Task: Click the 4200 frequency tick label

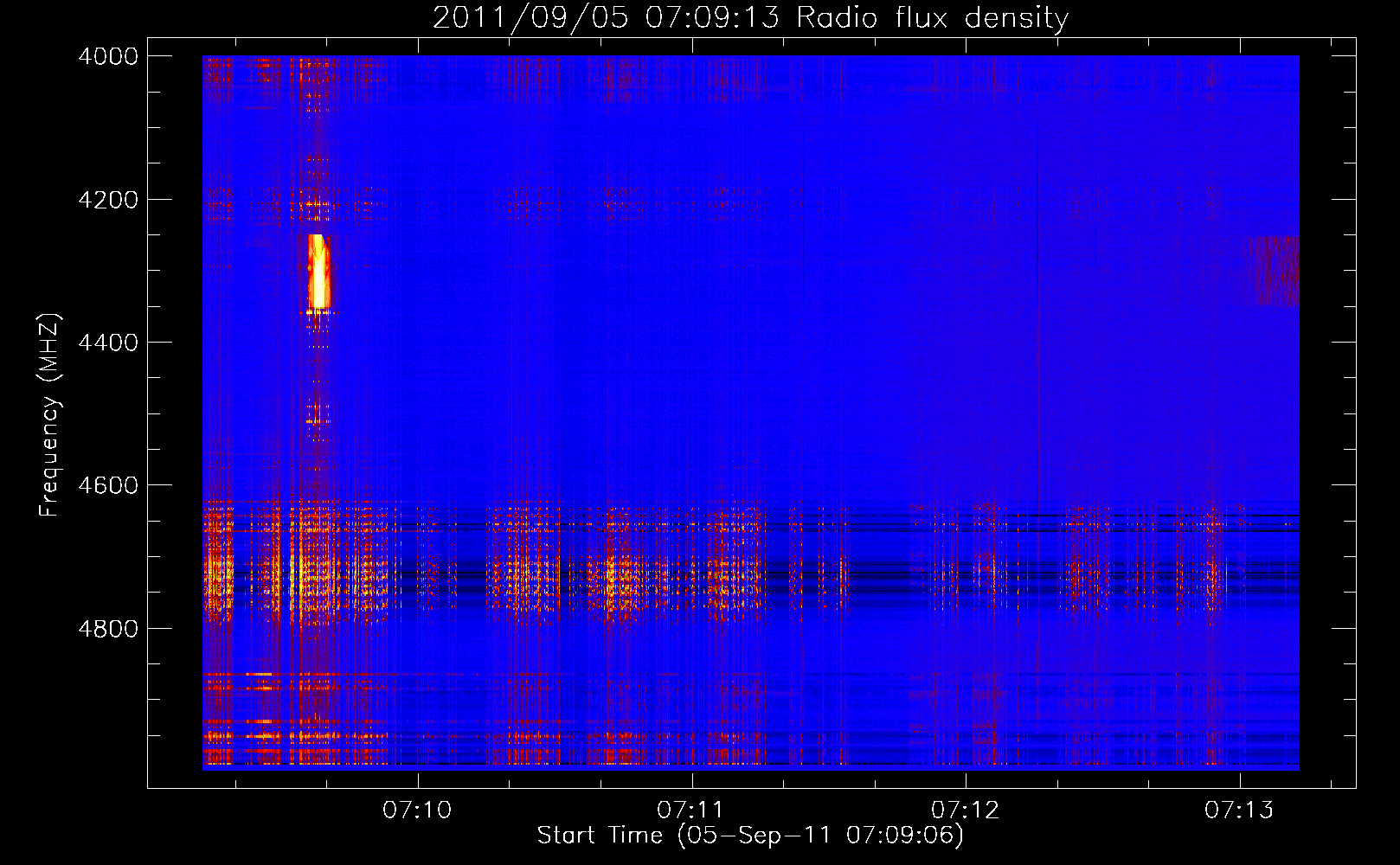Action: click(108, 200)
